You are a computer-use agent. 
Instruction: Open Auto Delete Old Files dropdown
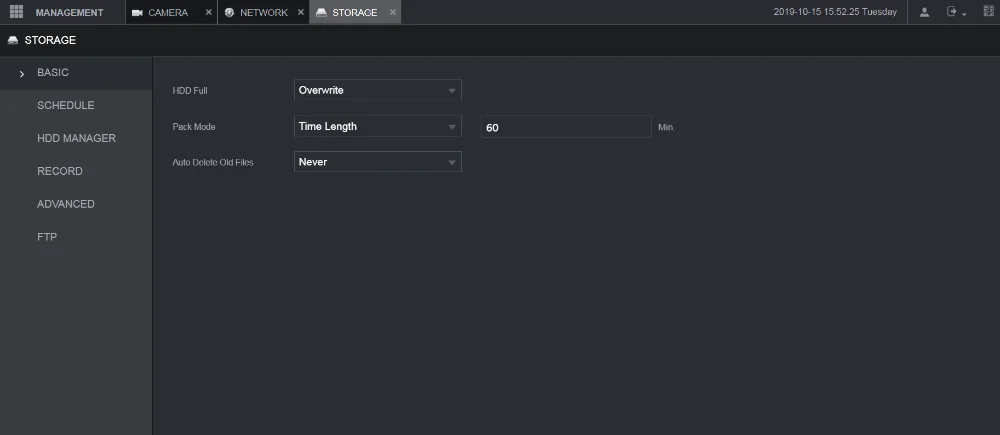[x=378, y=162]
